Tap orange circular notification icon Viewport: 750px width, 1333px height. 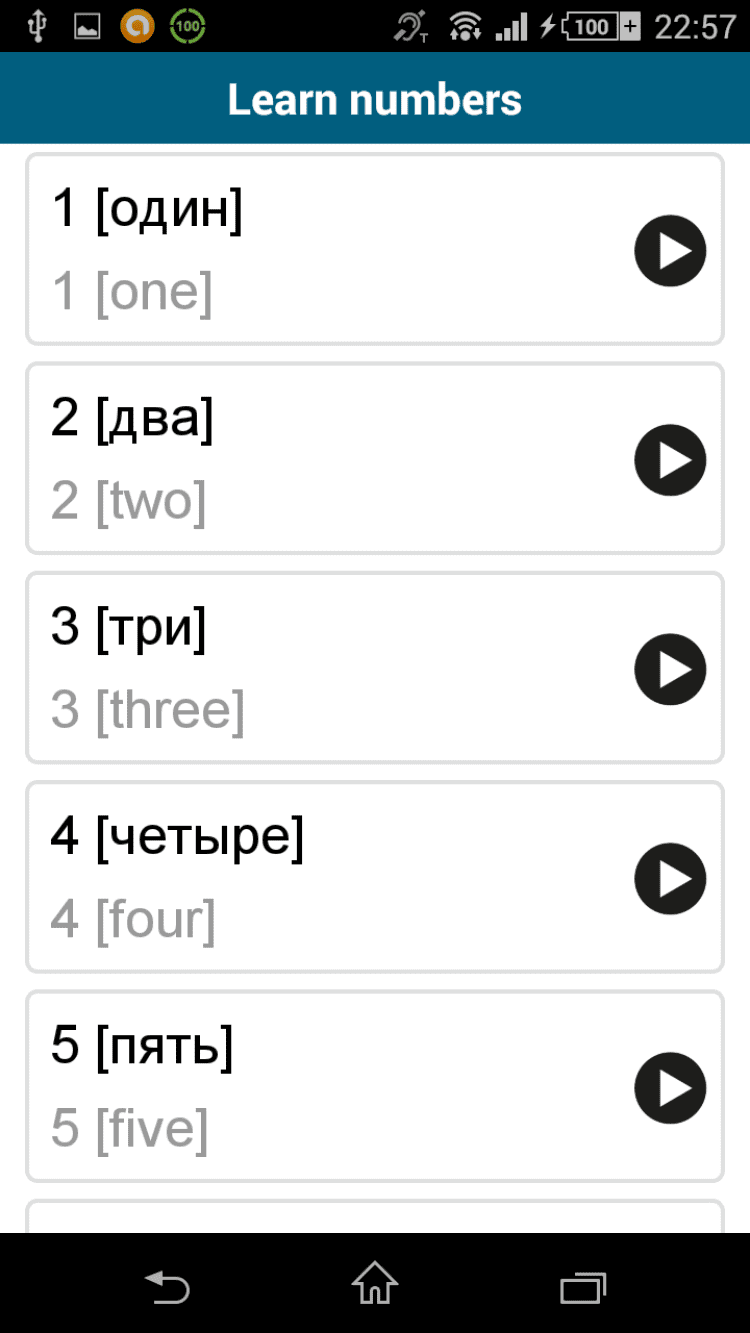pyautogui.click(x=137, y=27)
